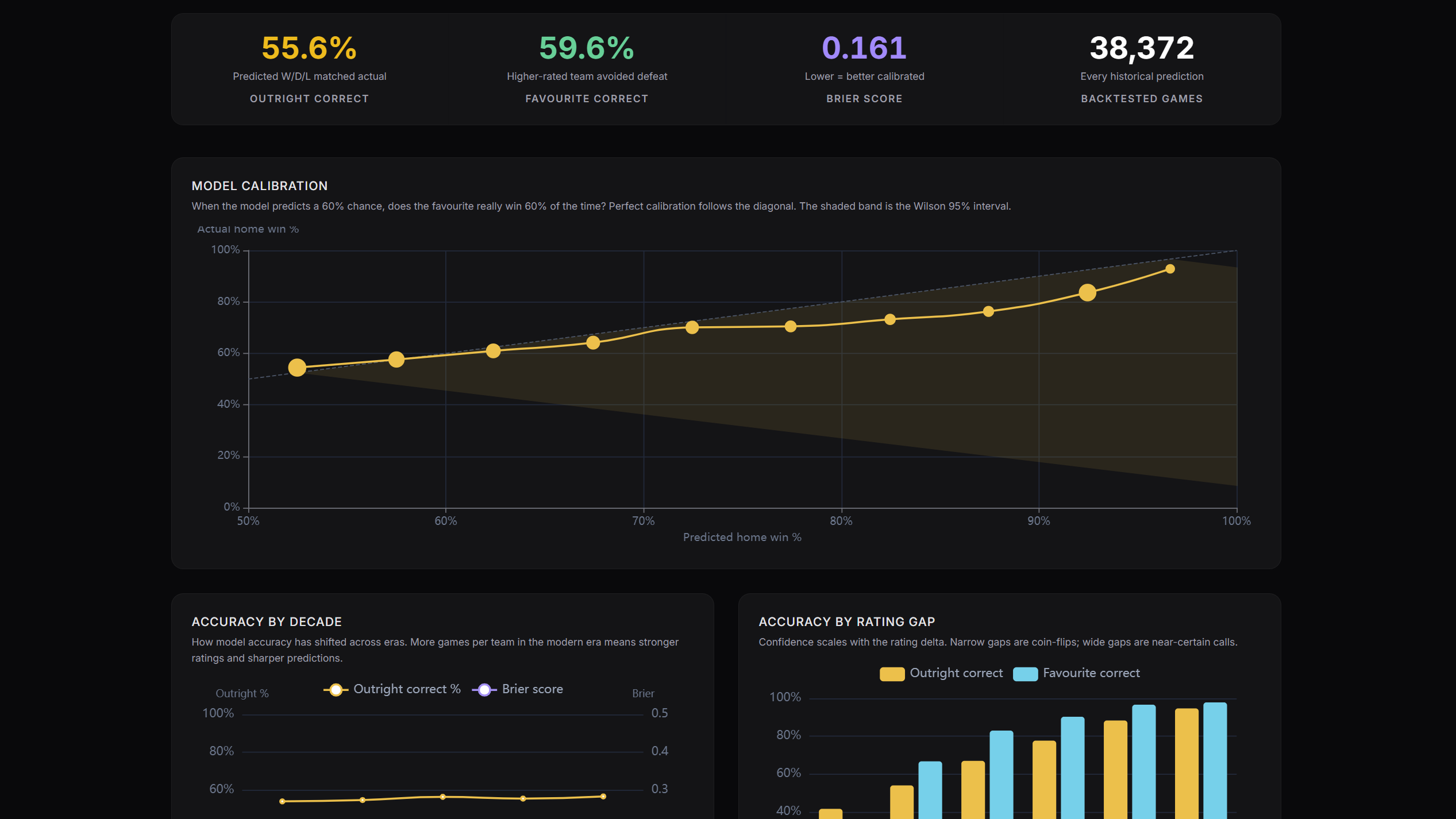1456x819 pixels.
Task: Select the BRIER SCORE label
Action: click(864, 99)
